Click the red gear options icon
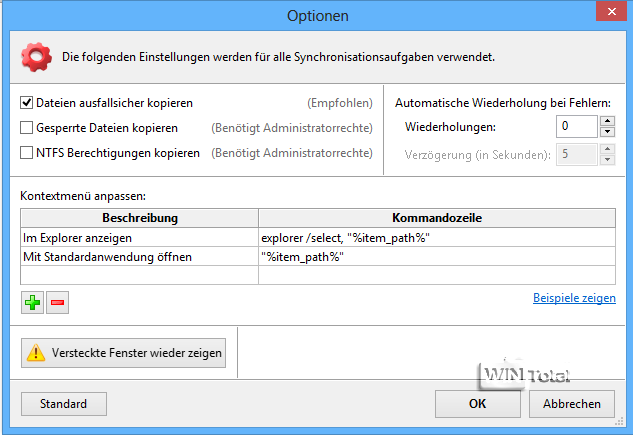Viewport: 633px width, 435px height. (x=37, y=57)
